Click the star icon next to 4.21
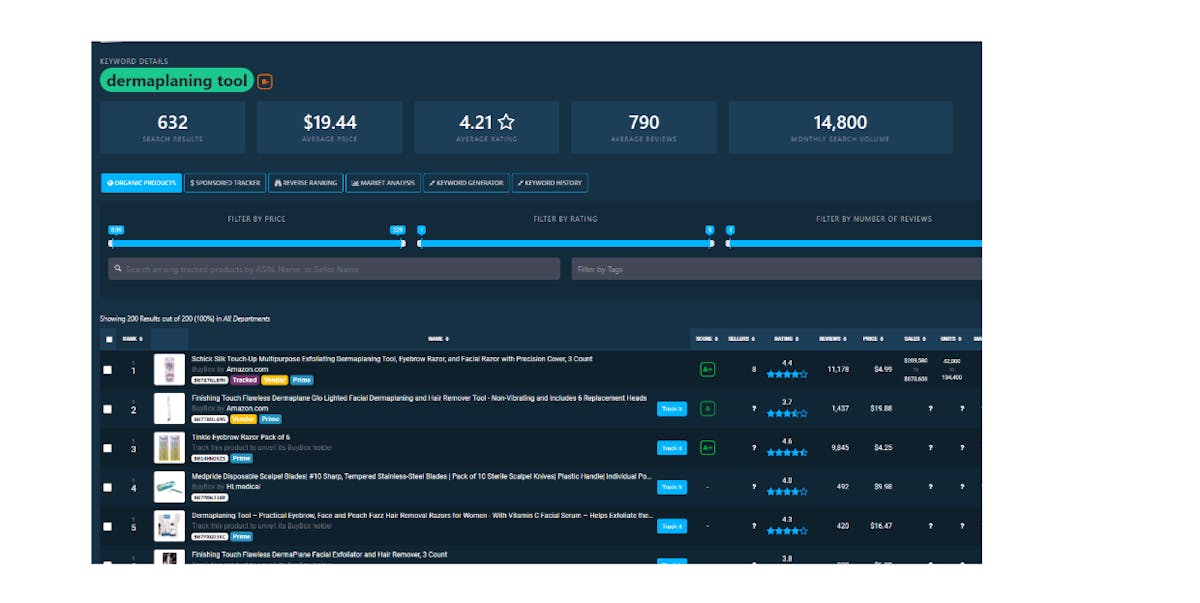1200x603 pixels. (x=506, y=122)
